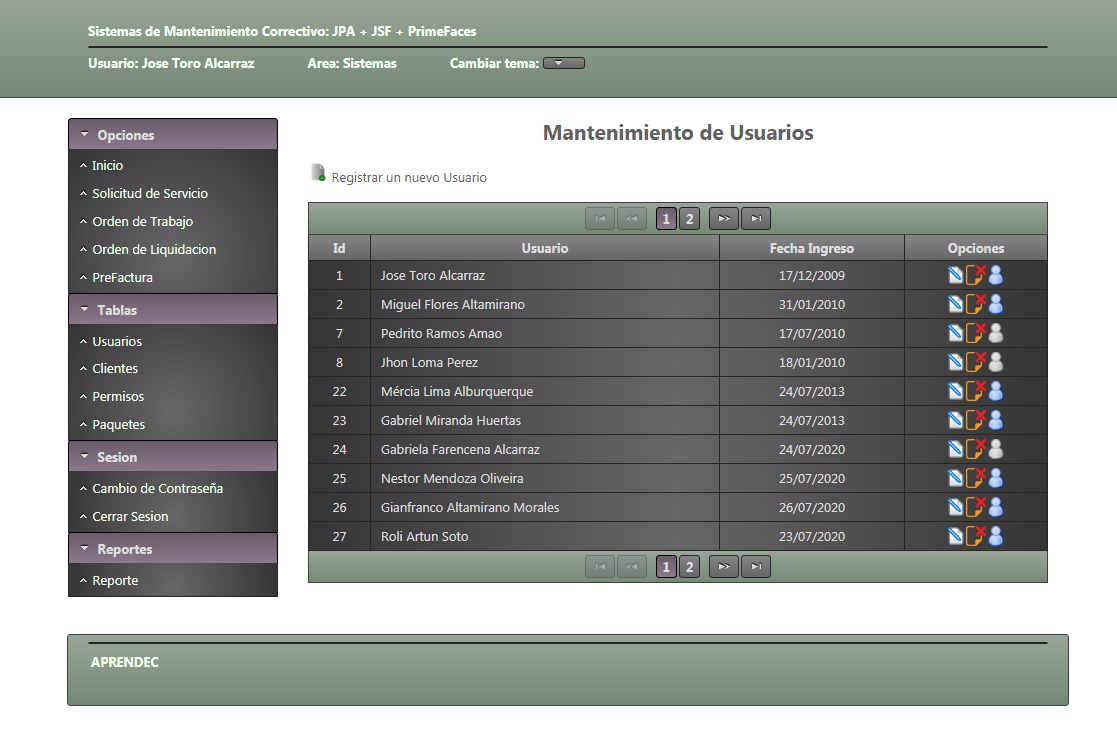The height and width of the screenshot is (732, 1117).
Task: Click gray person icon for Gabriela Farencena Alcarraz
Action: [996, 449]
